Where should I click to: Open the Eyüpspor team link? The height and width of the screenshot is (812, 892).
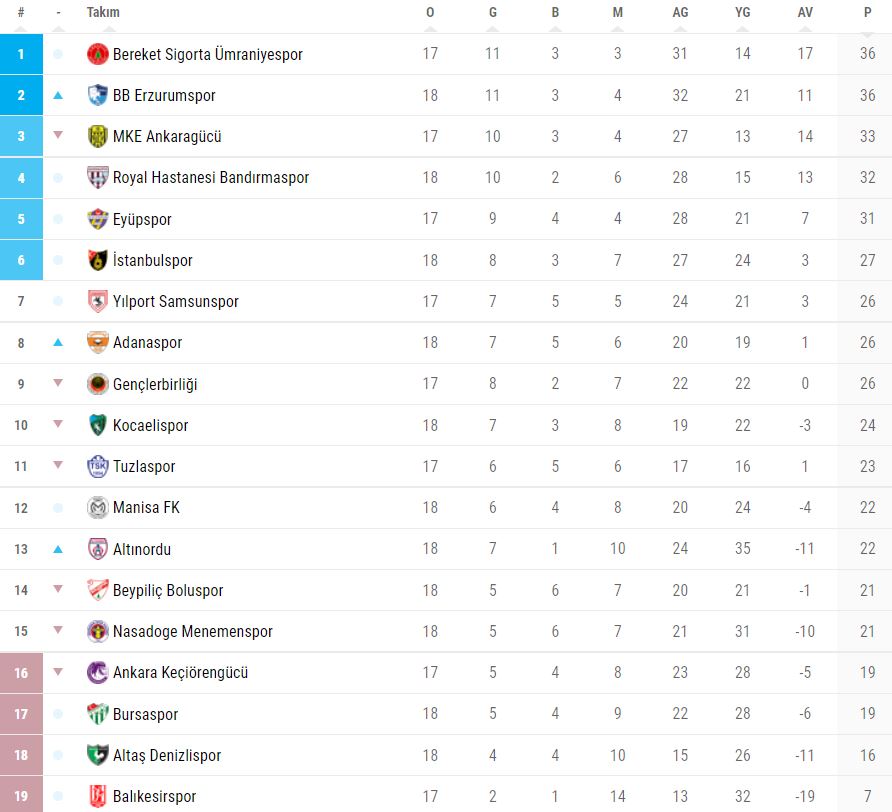[142, 219]
